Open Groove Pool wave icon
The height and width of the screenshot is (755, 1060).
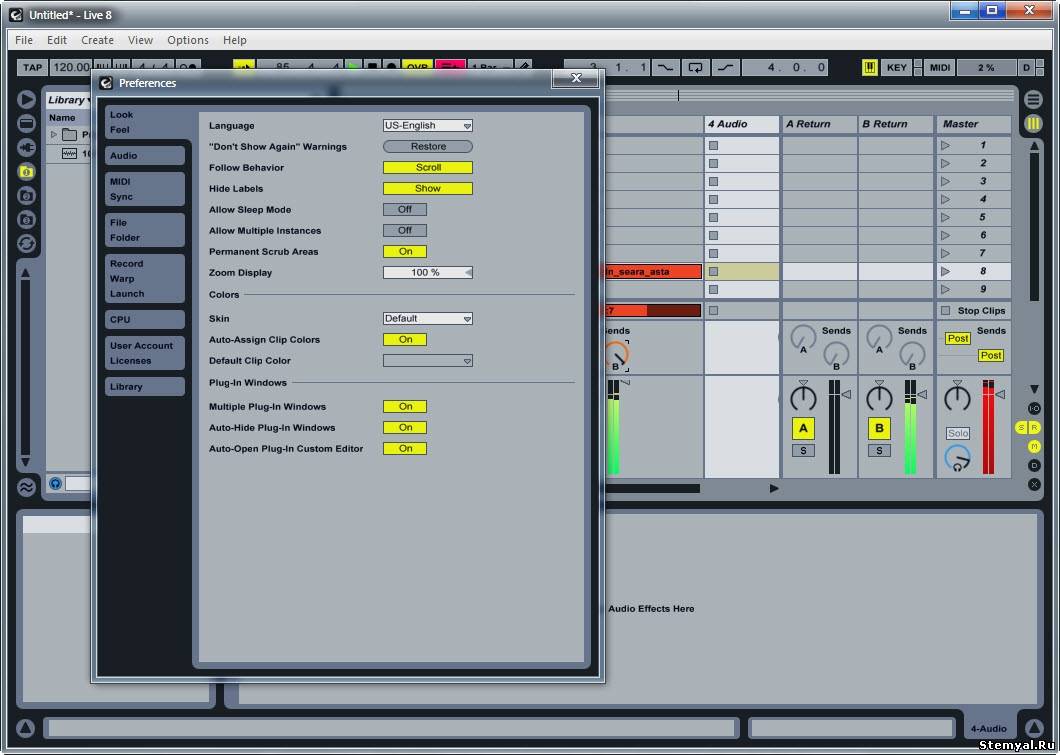point(26,487)
